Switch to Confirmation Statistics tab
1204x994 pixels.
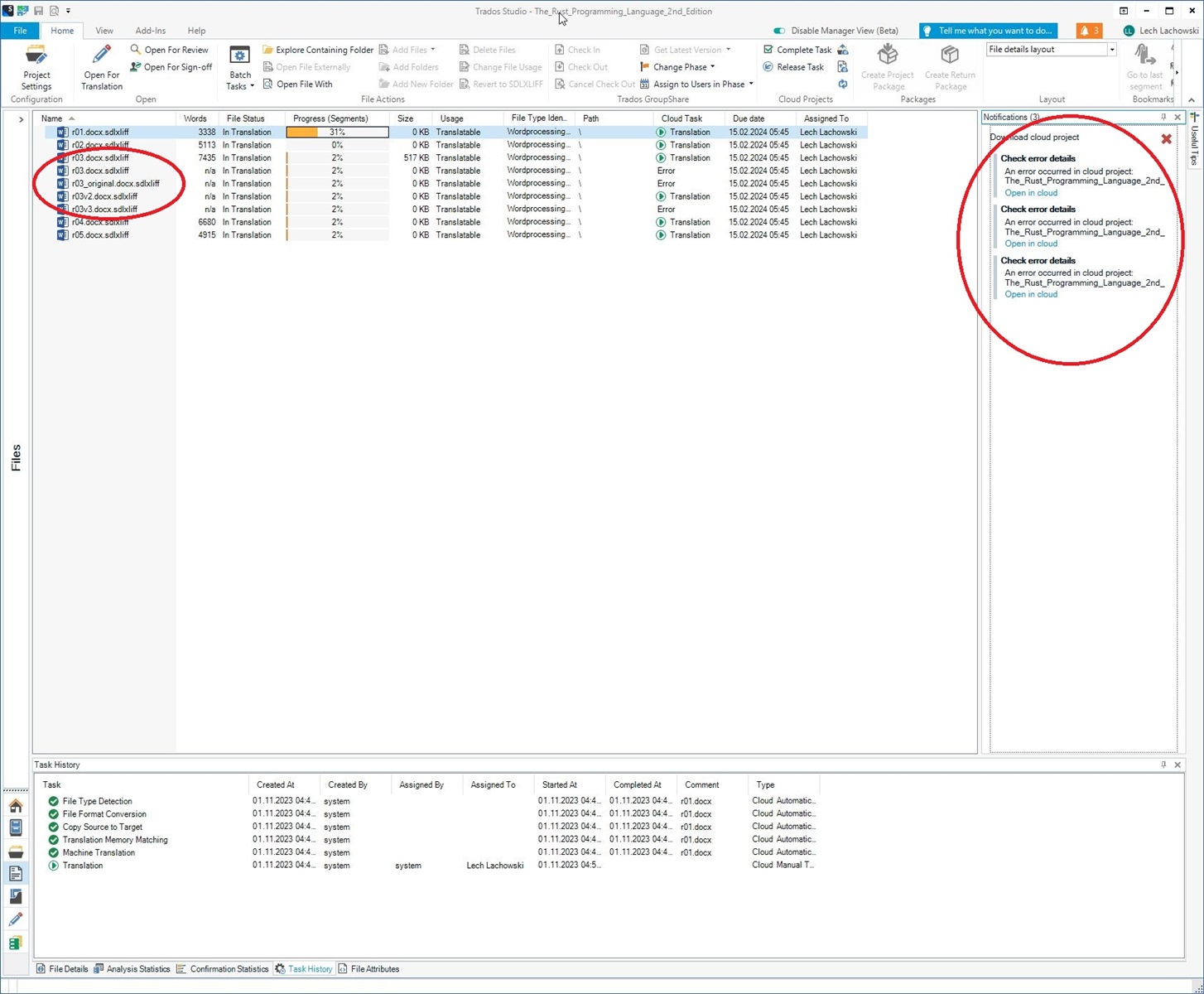(222, 969)
